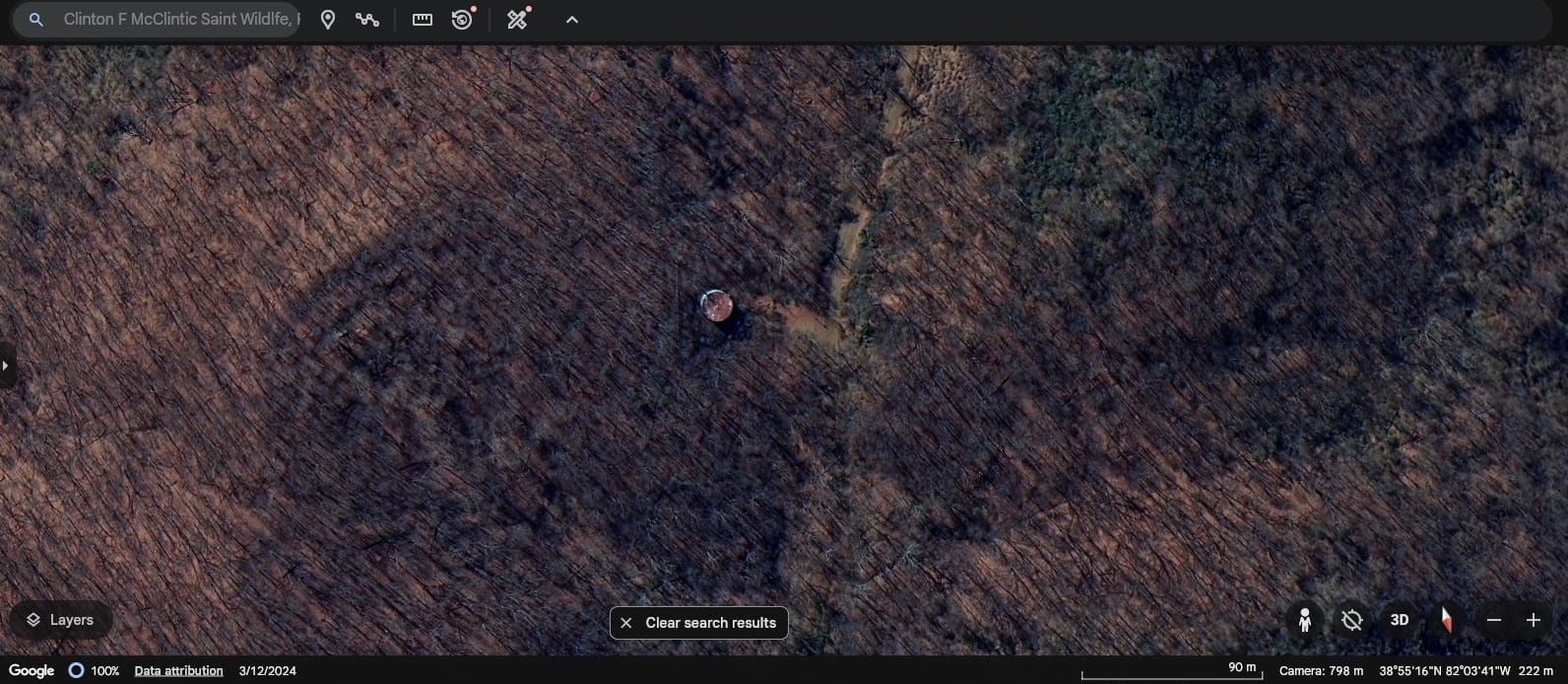1568x684 pixels.
Task: Switch to 3D view
Action: point(1400,620)
